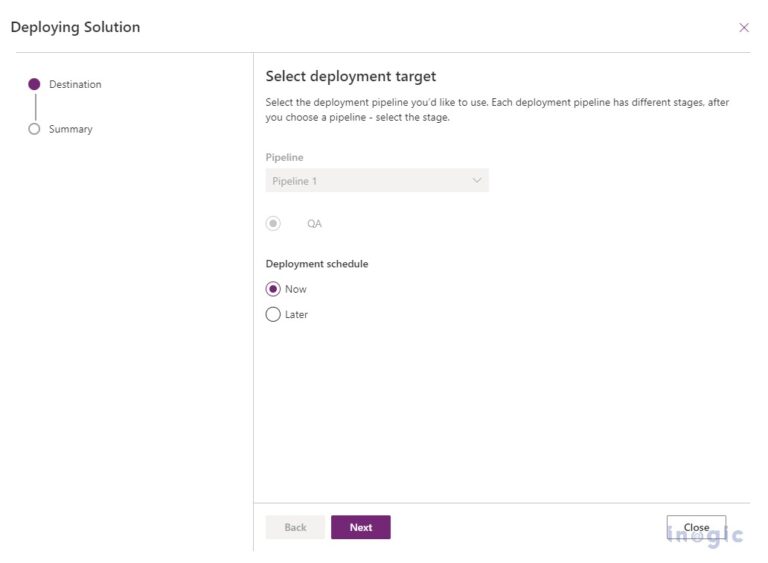768x563 pixels.
Task: Choose the Now radio button
Action: coord(273,289)
